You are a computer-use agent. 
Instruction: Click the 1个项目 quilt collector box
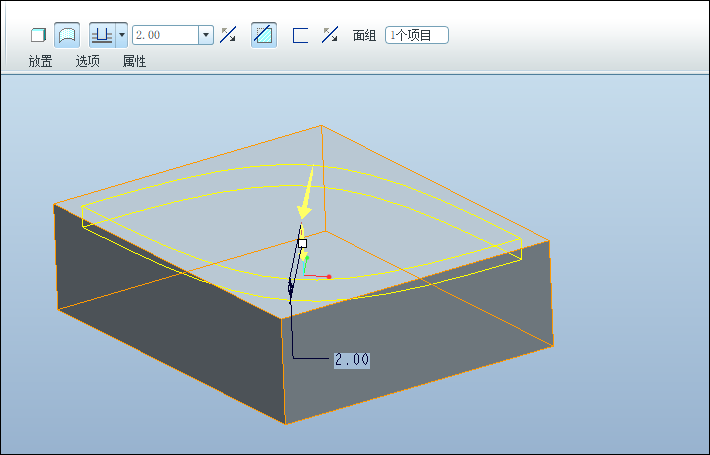[417, 35]
